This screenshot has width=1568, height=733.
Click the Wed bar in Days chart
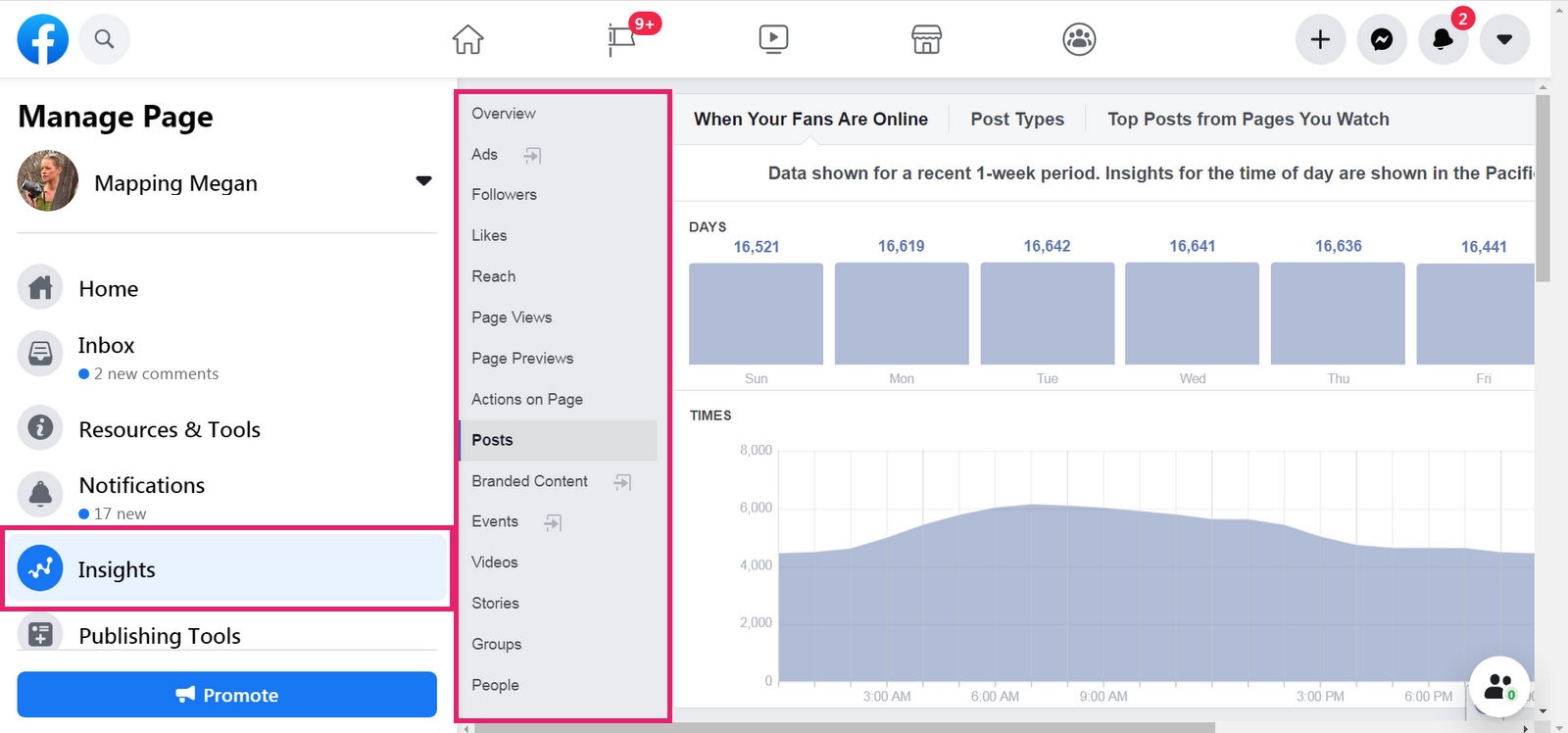[1192, 314]
